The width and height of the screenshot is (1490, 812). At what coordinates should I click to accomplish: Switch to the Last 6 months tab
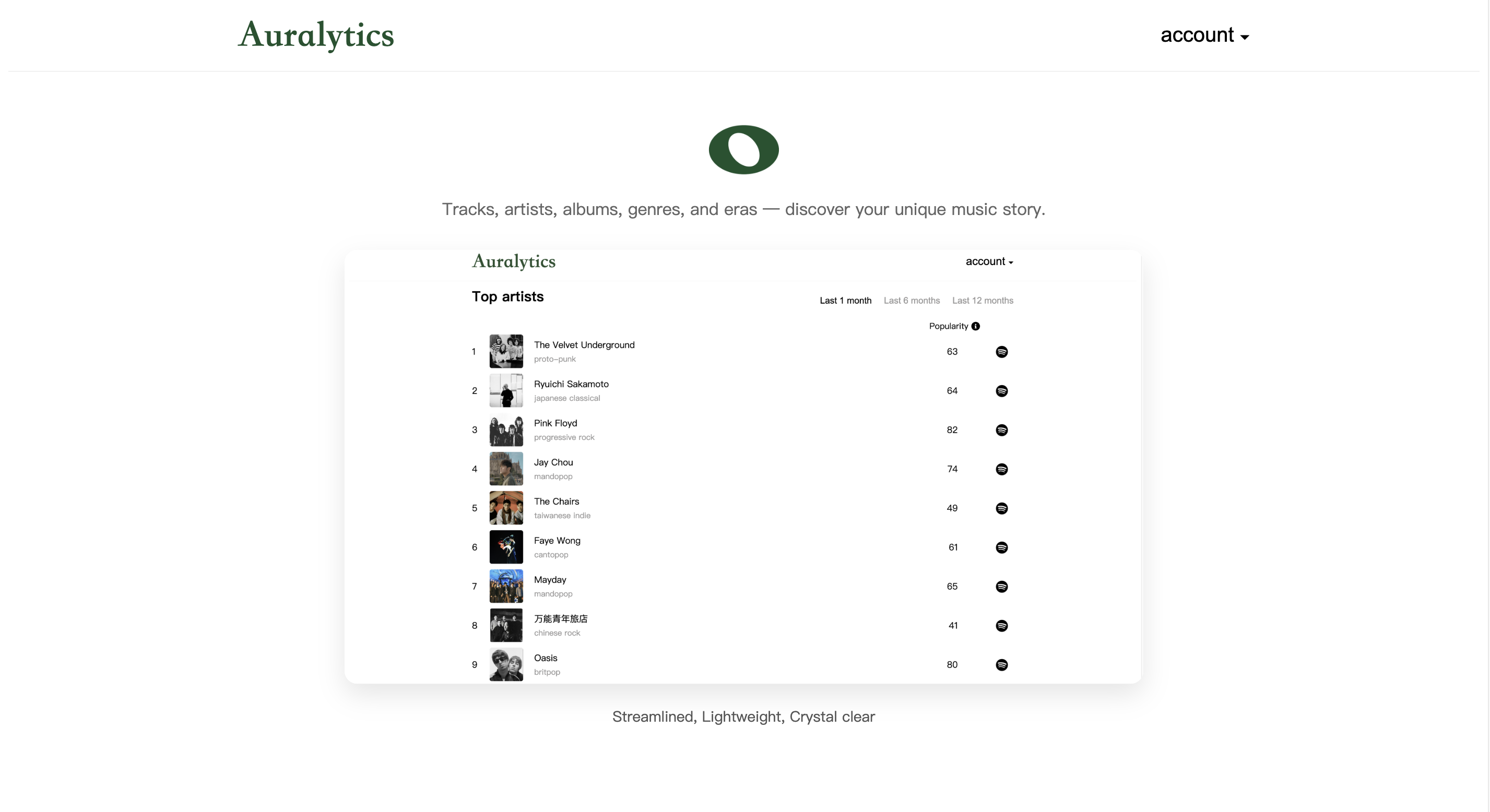tap(912, 300)
